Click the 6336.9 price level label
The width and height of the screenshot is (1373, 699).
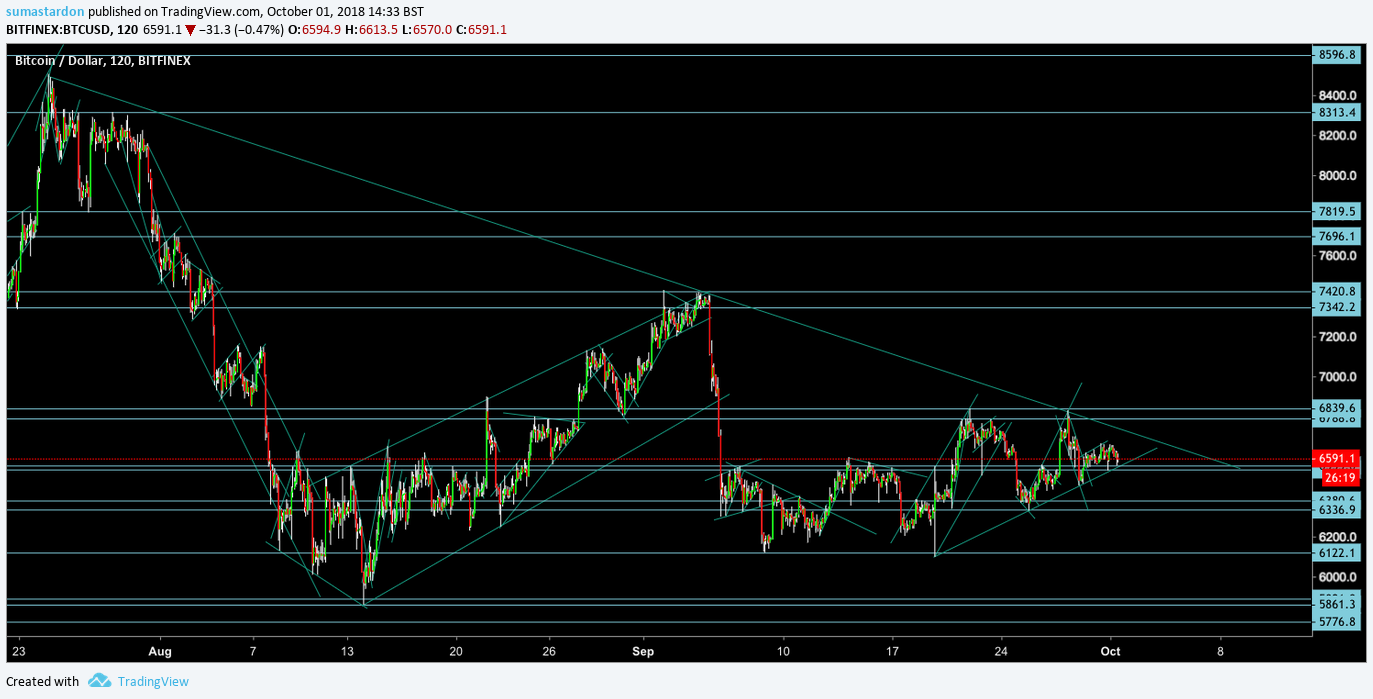[x=1337, y=510]
